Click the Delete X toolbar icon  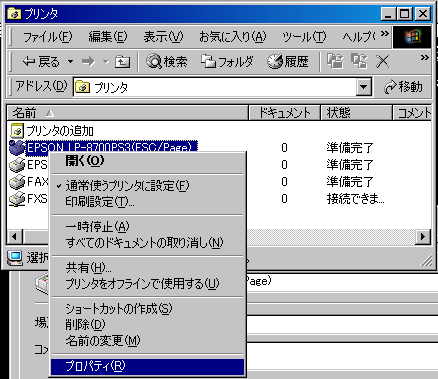pos(382,62)
